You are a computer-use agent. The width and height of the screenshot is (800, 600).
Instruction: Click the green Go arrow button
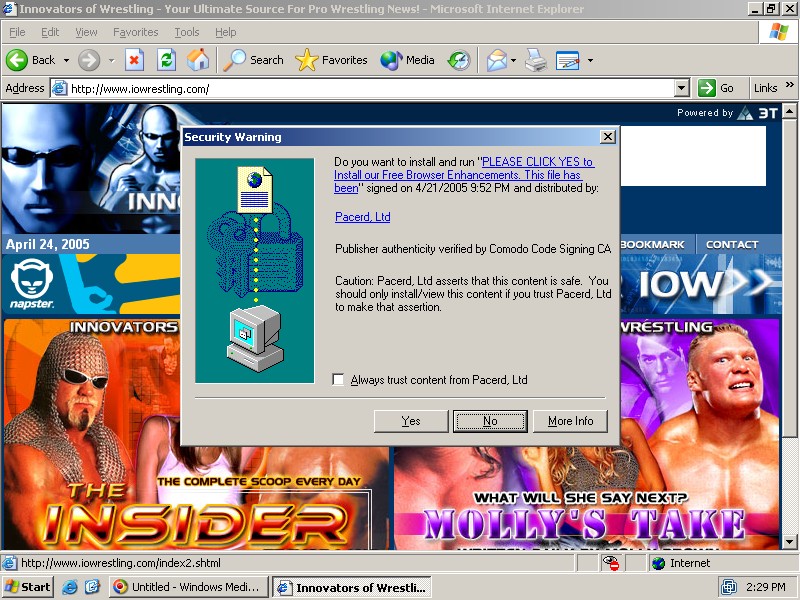707,88
